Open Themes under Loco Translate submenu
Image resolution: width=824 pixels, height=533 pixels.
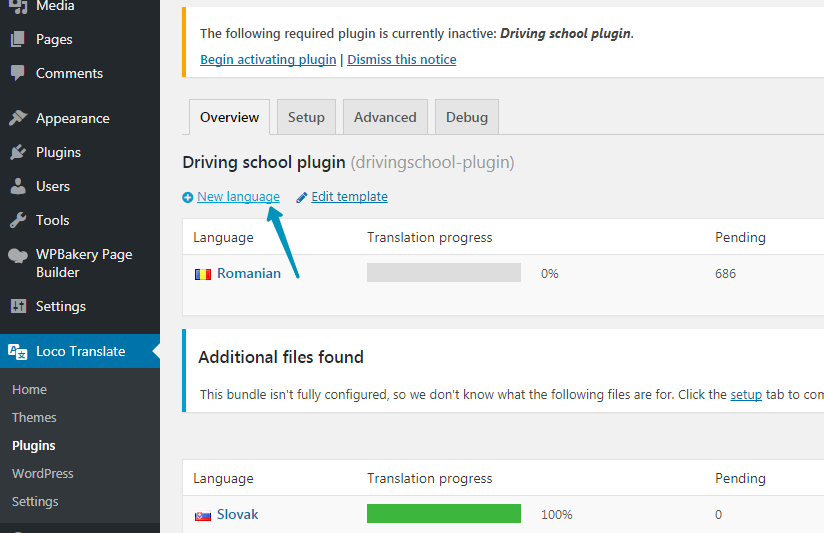(x=34, y=417)
